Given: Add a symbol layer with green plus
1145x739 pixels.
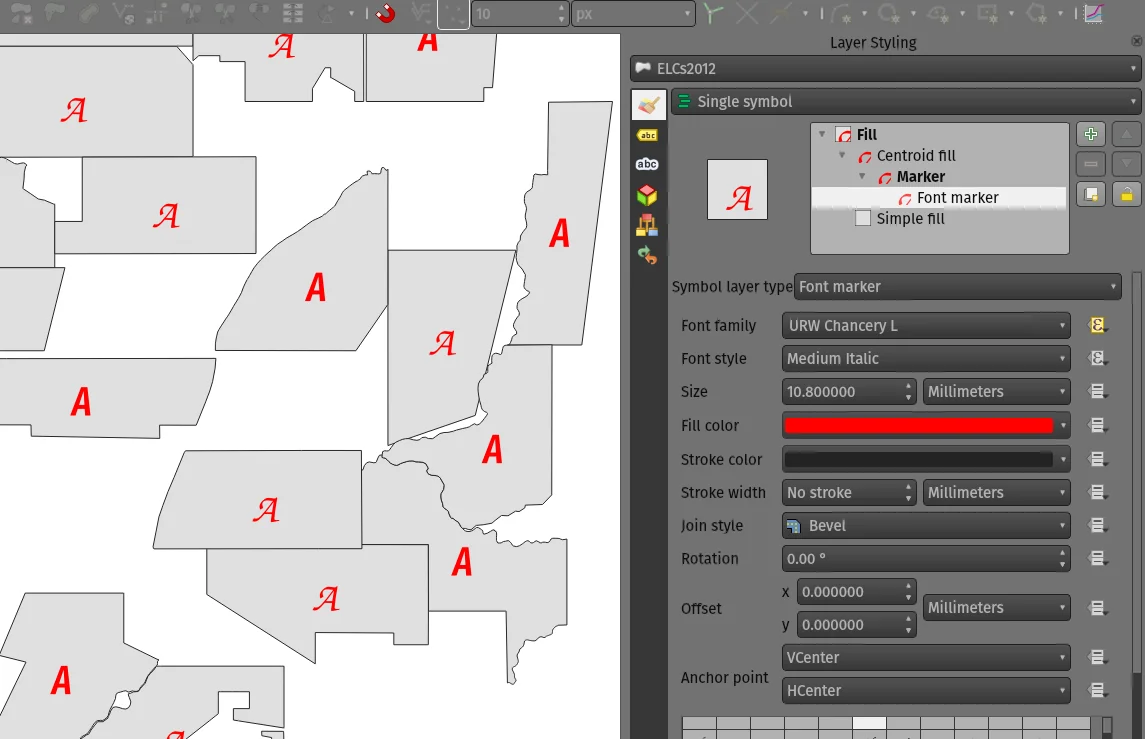Looking at the screenshot, I should point(1091,135).
